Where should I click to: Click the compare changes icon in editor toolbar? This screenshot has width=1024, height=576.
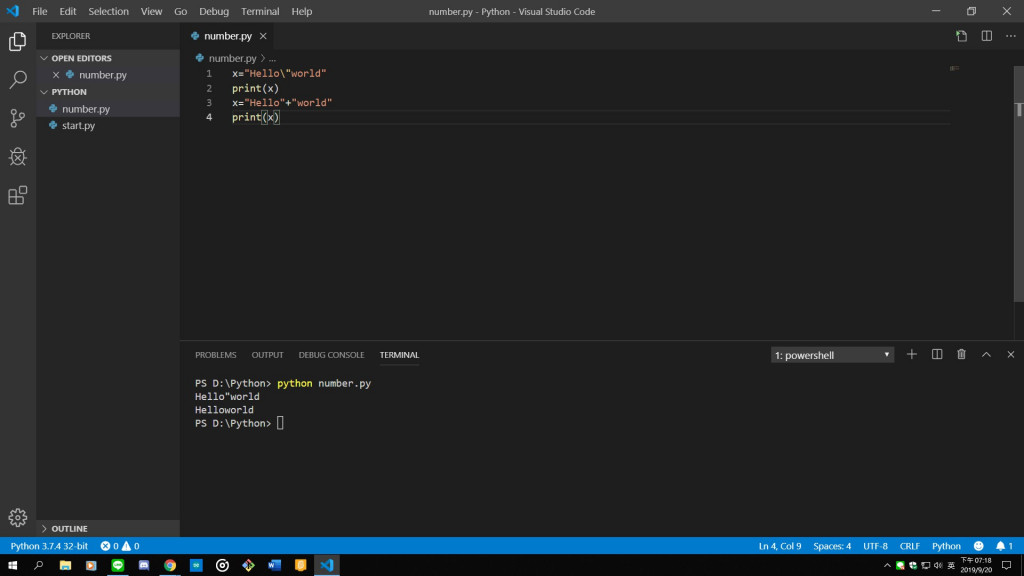click(x=961, y=36)
